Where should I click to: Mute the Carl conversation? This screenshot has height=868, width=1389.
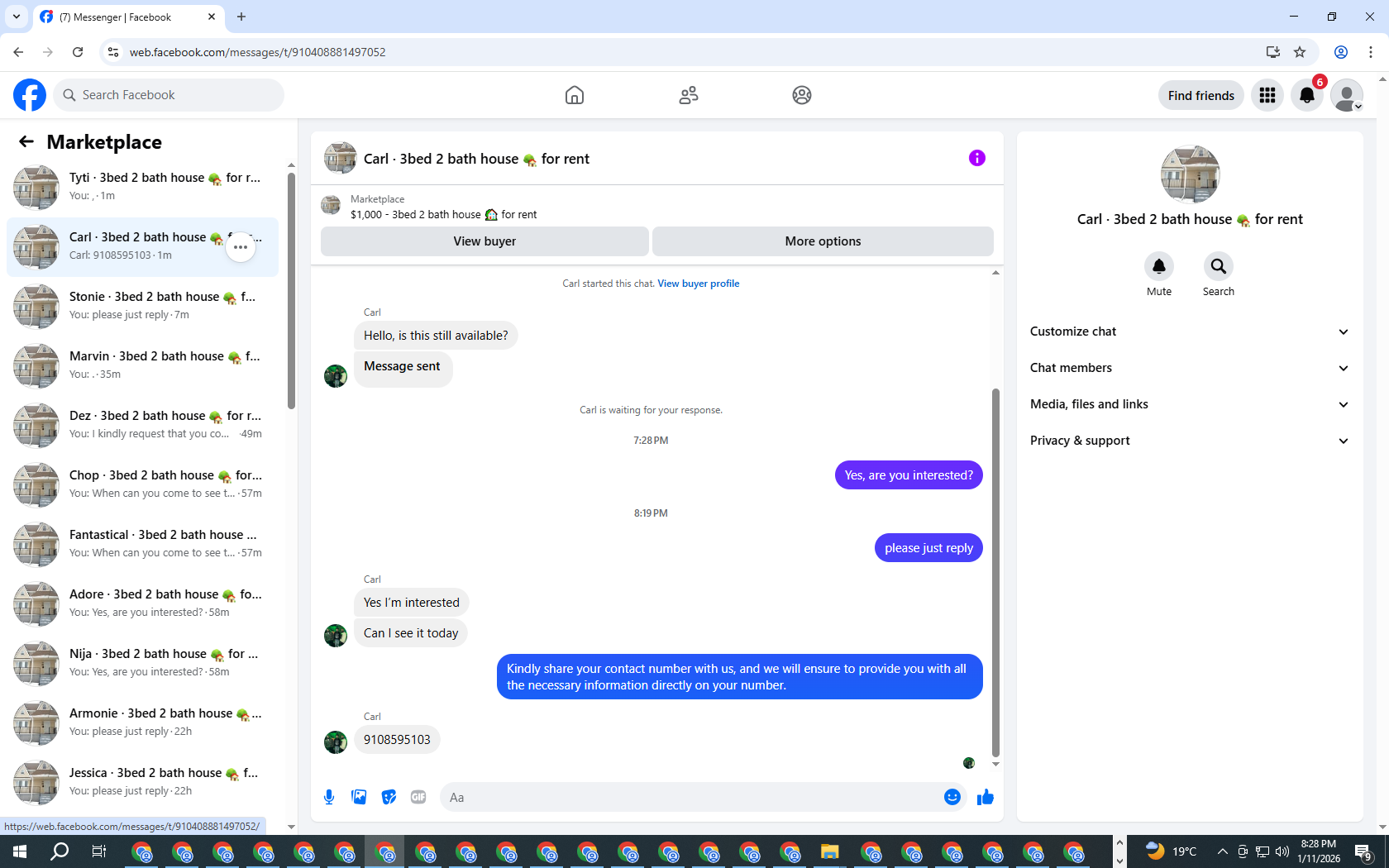(1159, 266)
